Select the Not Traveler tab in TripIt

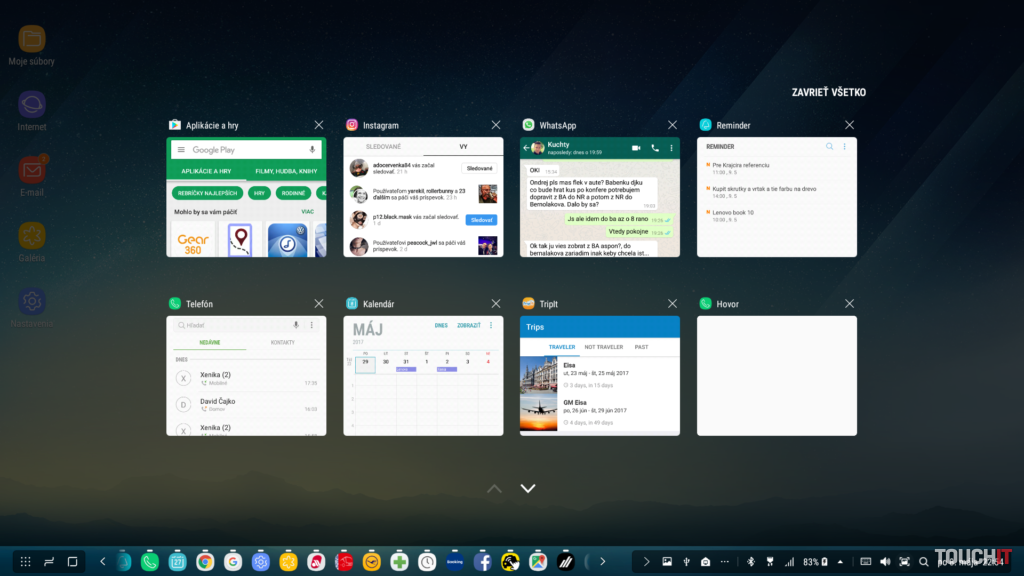[604, 347]
